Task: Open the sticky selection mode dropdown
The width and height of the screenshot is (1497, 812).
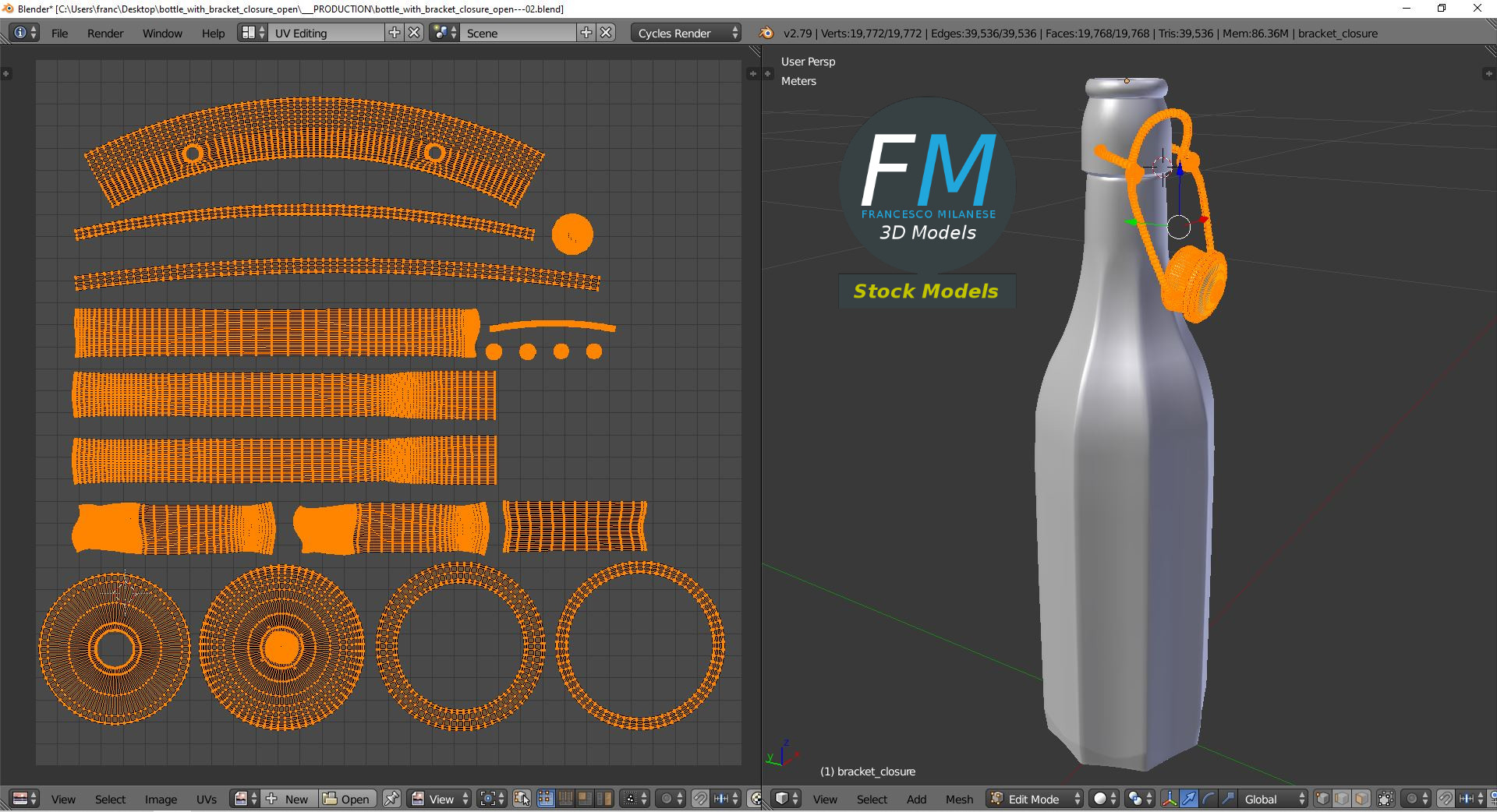Action: [635, 799]
